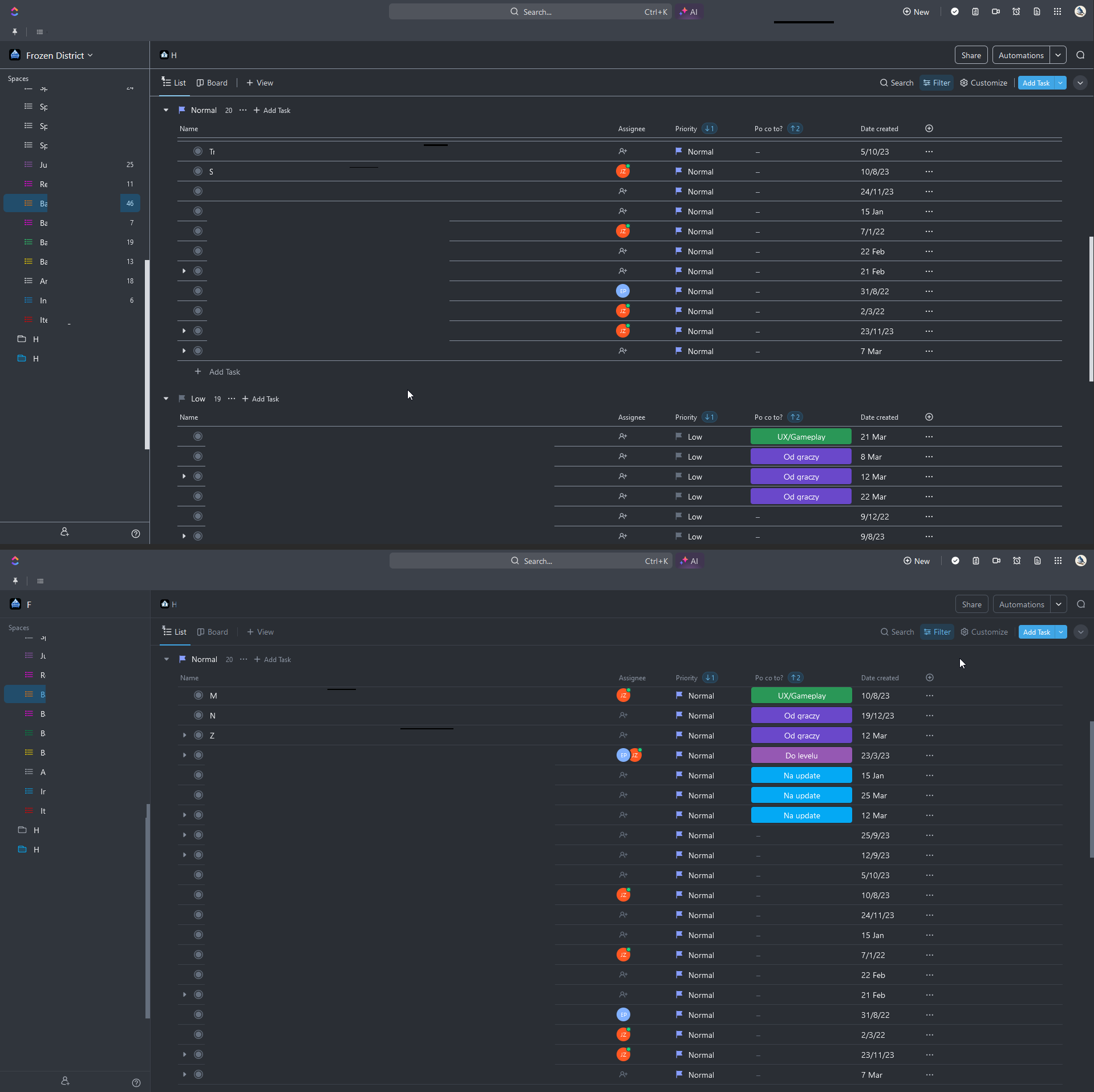Image resolution: width=1094 pixels, height=1092 pixels.
Task: Upper window: add column plus icon in Normal group
Action: pos(929,128)
